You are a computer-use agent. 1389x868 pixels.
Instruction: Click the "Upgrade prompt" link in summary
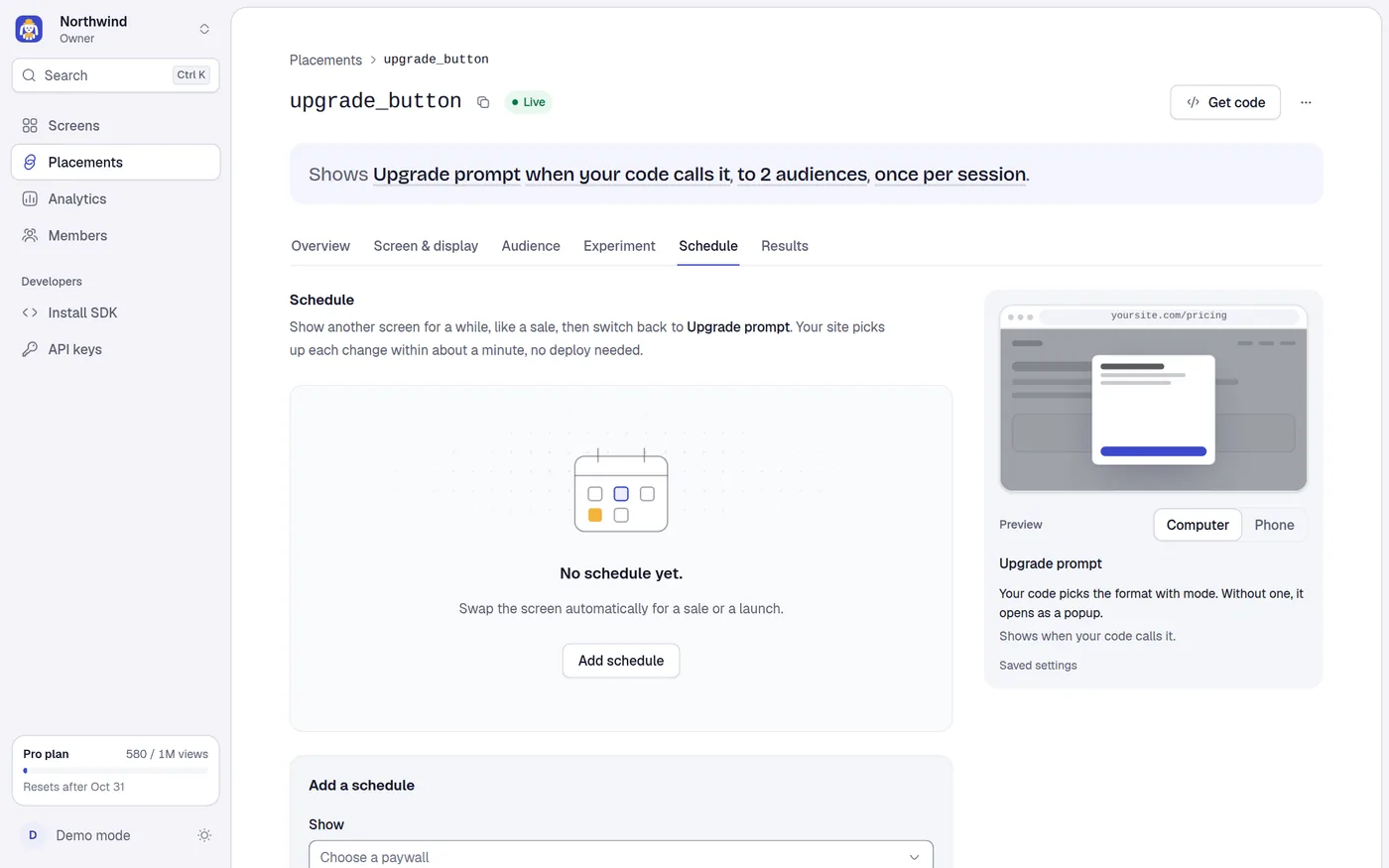click(446, 175)
